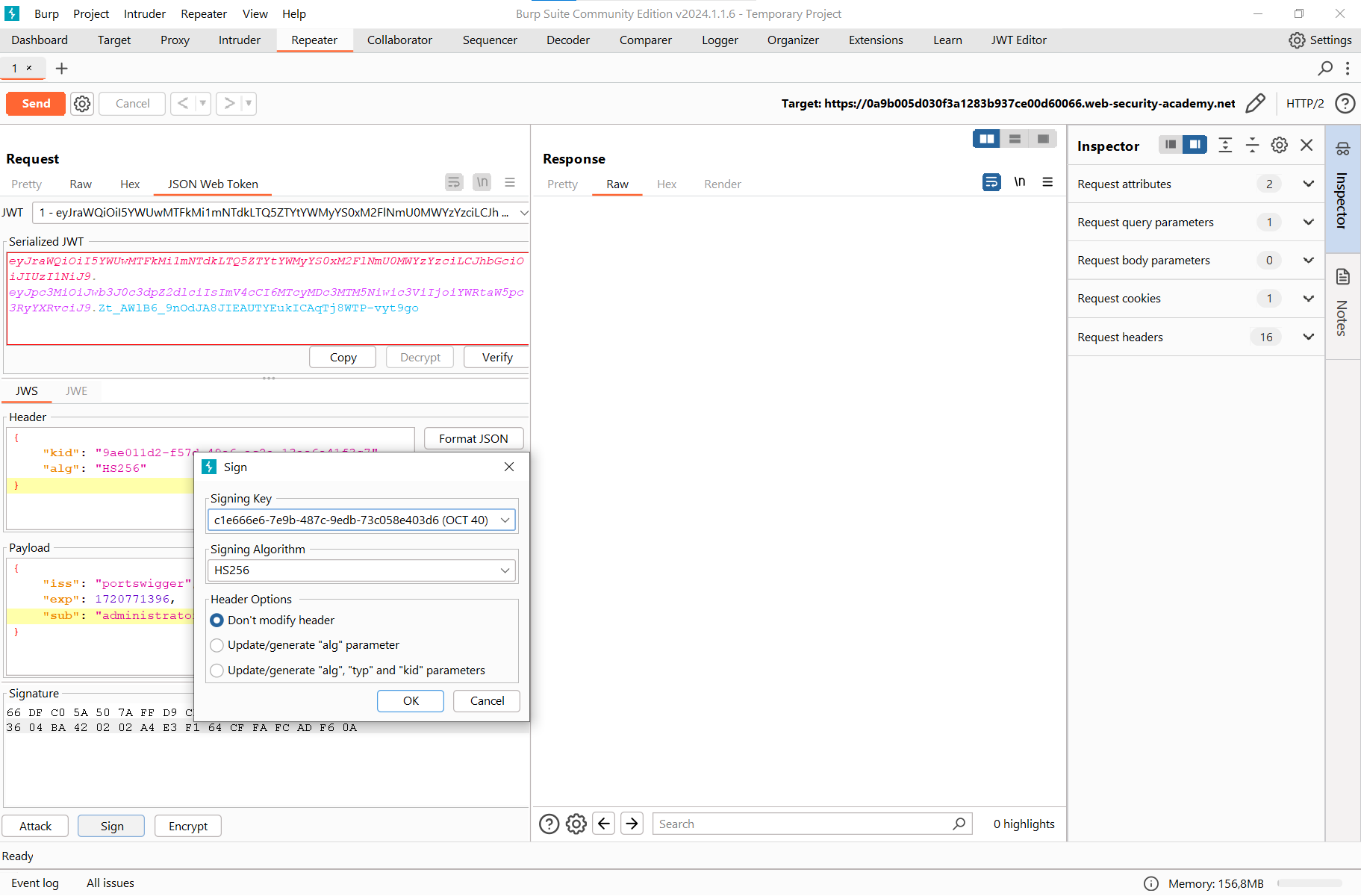Image resolution: width=1361 pixels, height=896 pixels.
Task: Dock Inspector to the left layout
Action: tap(1171, 145)
